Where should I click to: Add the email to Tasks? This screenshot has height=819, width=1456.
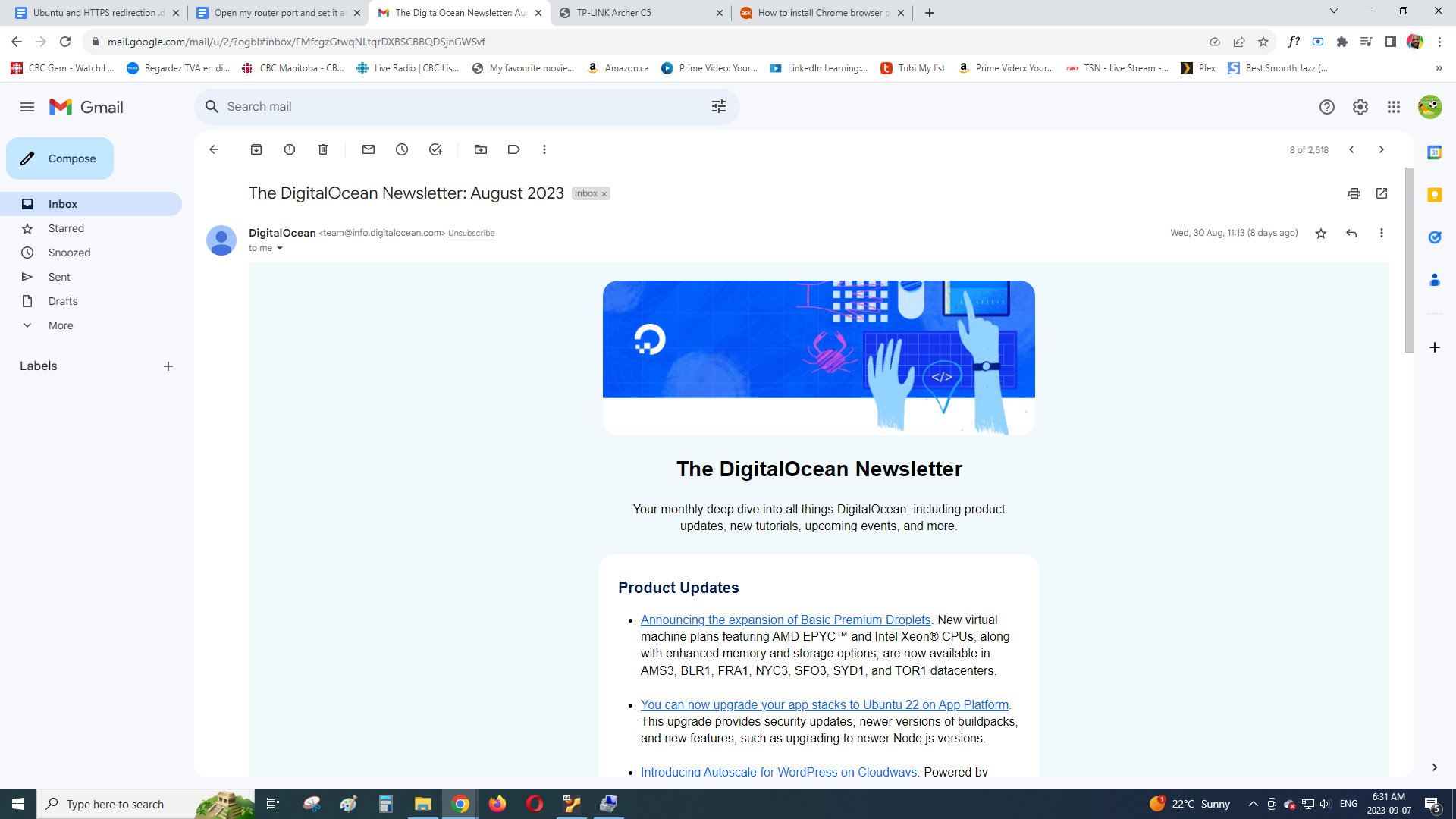(435, 149)
